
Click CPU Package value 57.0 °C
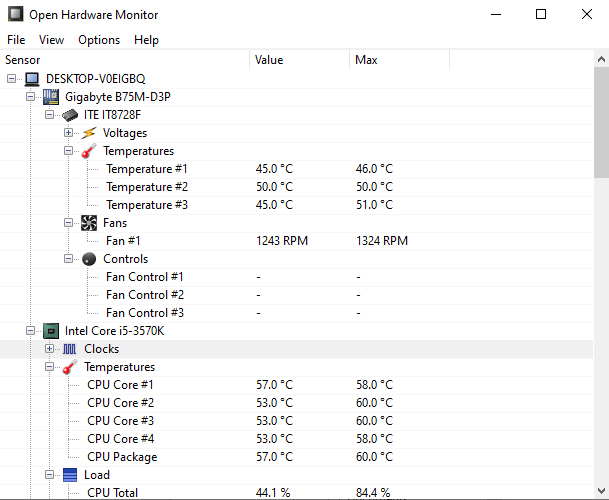click(274, 457)
